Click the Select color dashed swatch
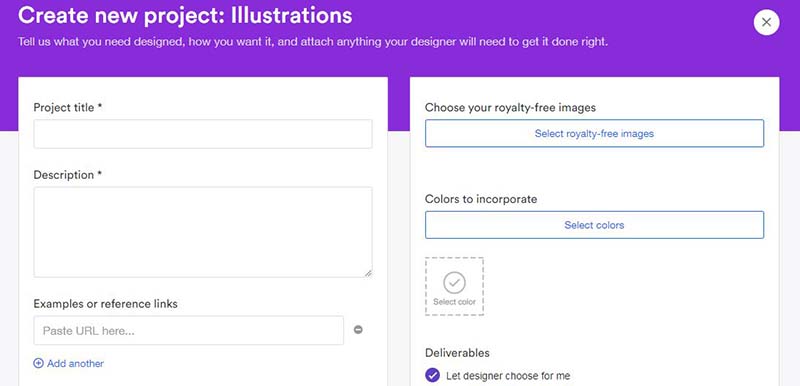The image size is (800, 386). (454, 287)
